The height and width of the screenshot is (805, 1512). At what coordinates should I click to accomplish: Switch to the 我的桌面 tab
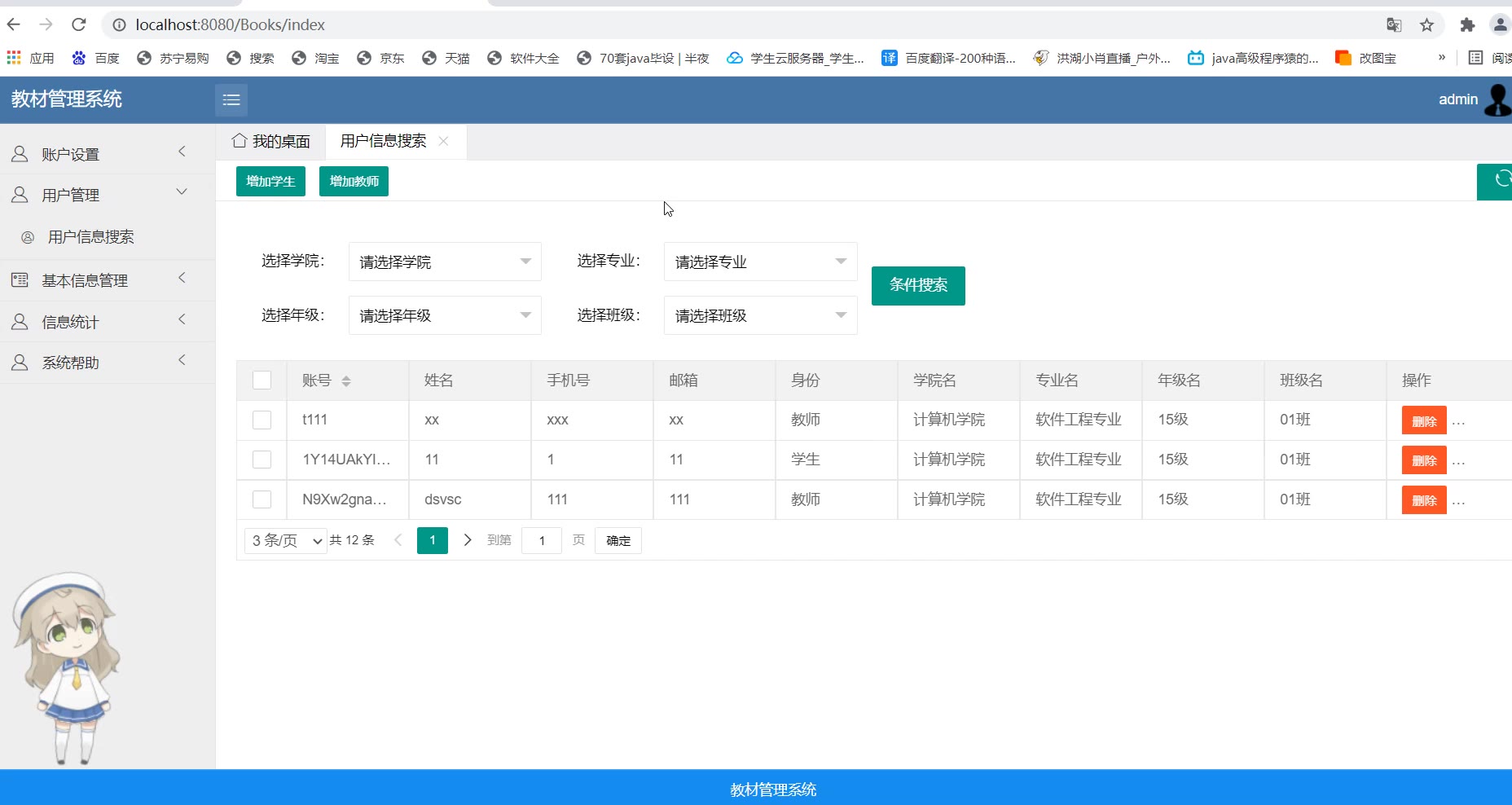click(x=270, y=142)
